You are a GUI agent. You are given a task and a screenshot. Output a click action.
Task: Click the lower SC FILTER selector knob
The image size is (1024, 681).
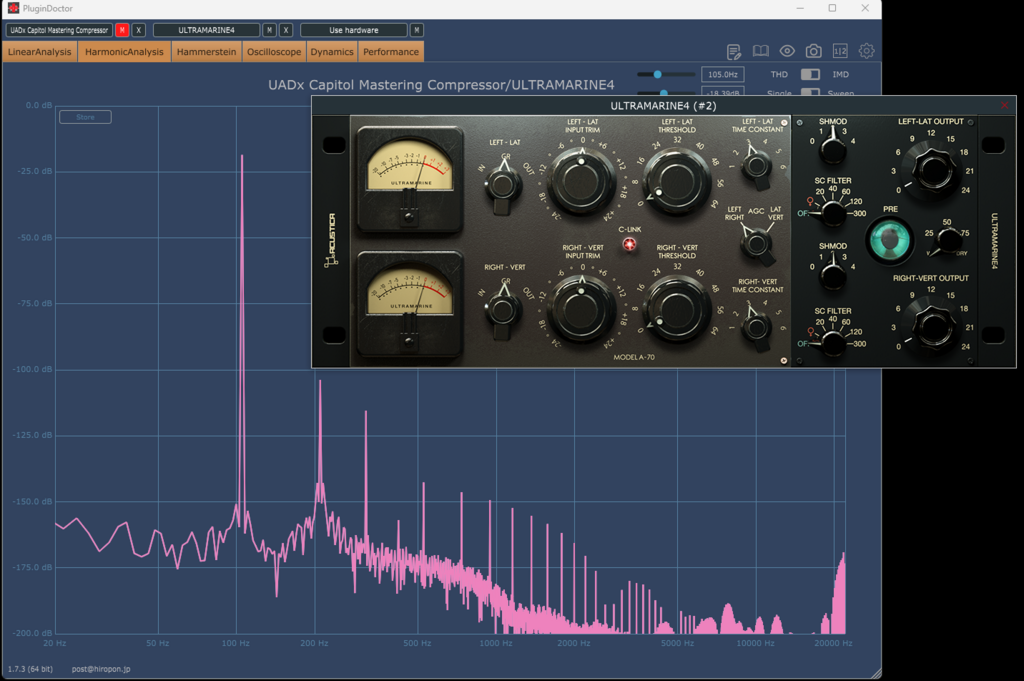click(x=833, y=342)
